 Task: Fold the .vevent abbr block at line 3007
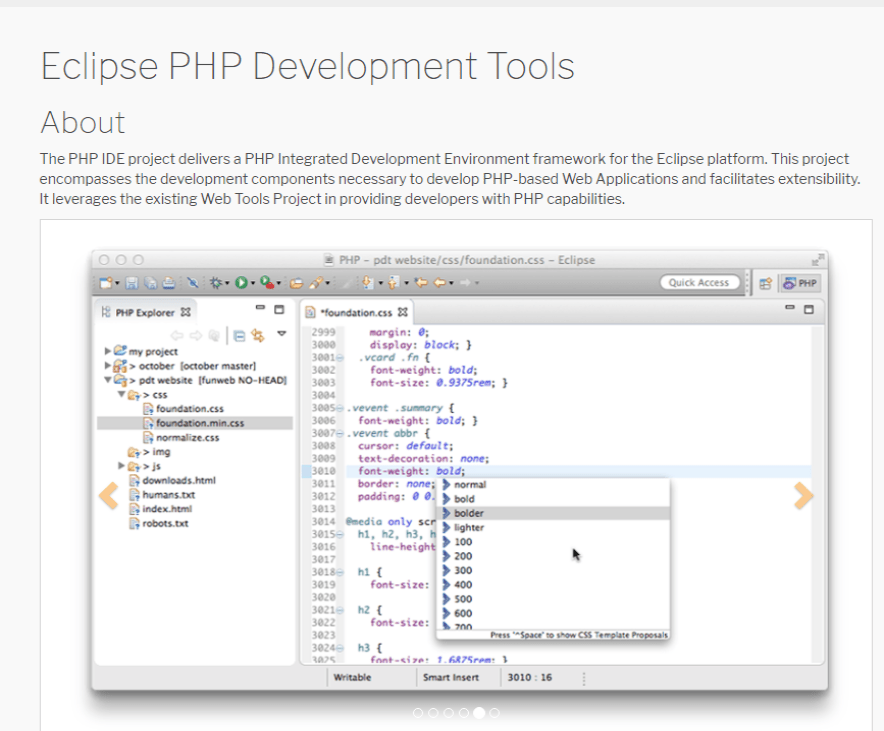[x=340, y=434]
